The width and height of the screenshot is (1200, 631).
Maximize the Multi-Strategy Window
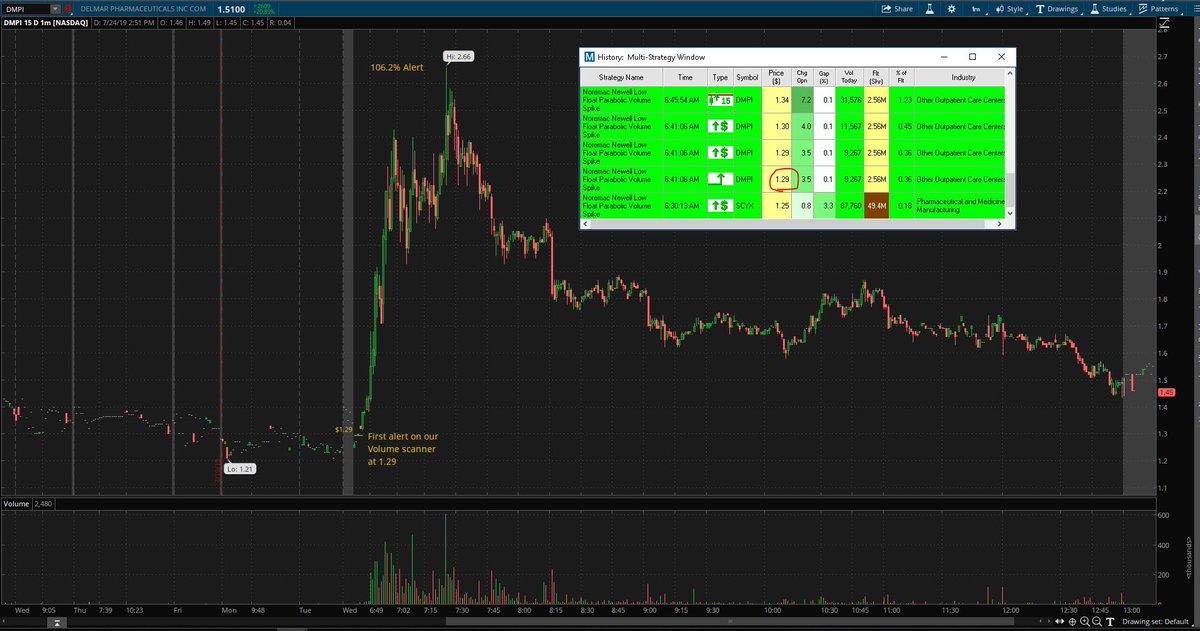[972, 57]
